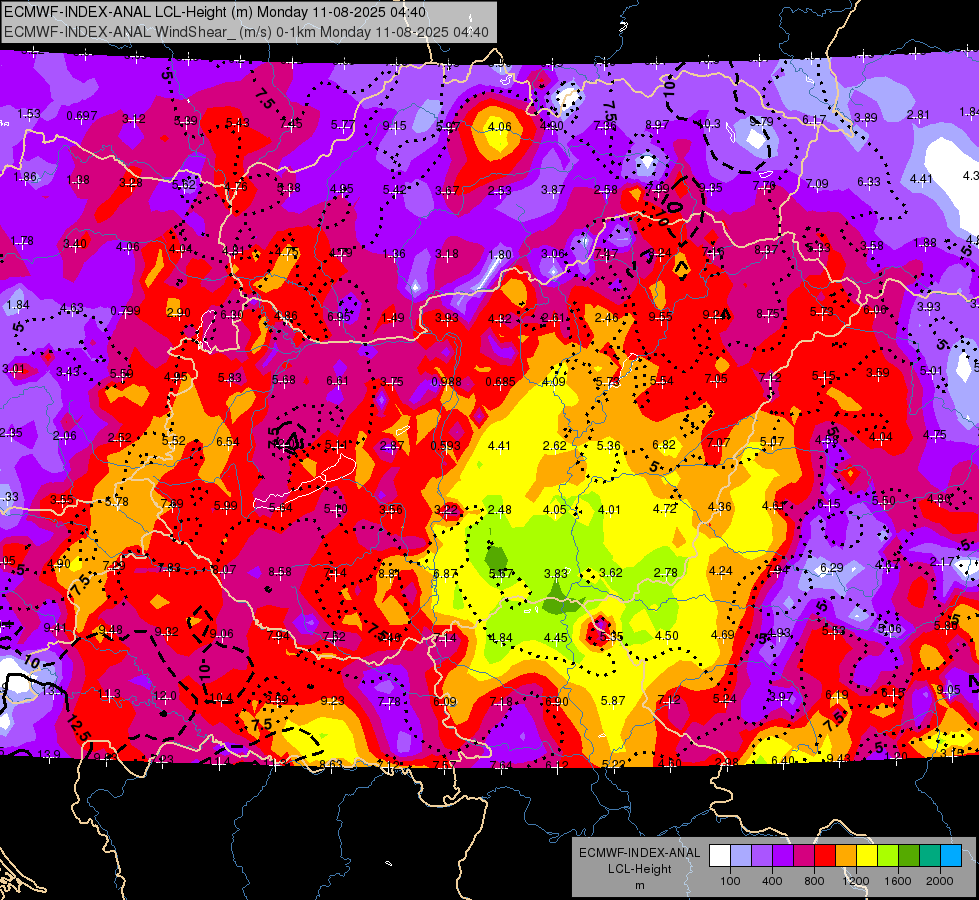This screenshot has width=979, height=900.
Task: Click the dark green legend swatch
Action: coord(909,856)
